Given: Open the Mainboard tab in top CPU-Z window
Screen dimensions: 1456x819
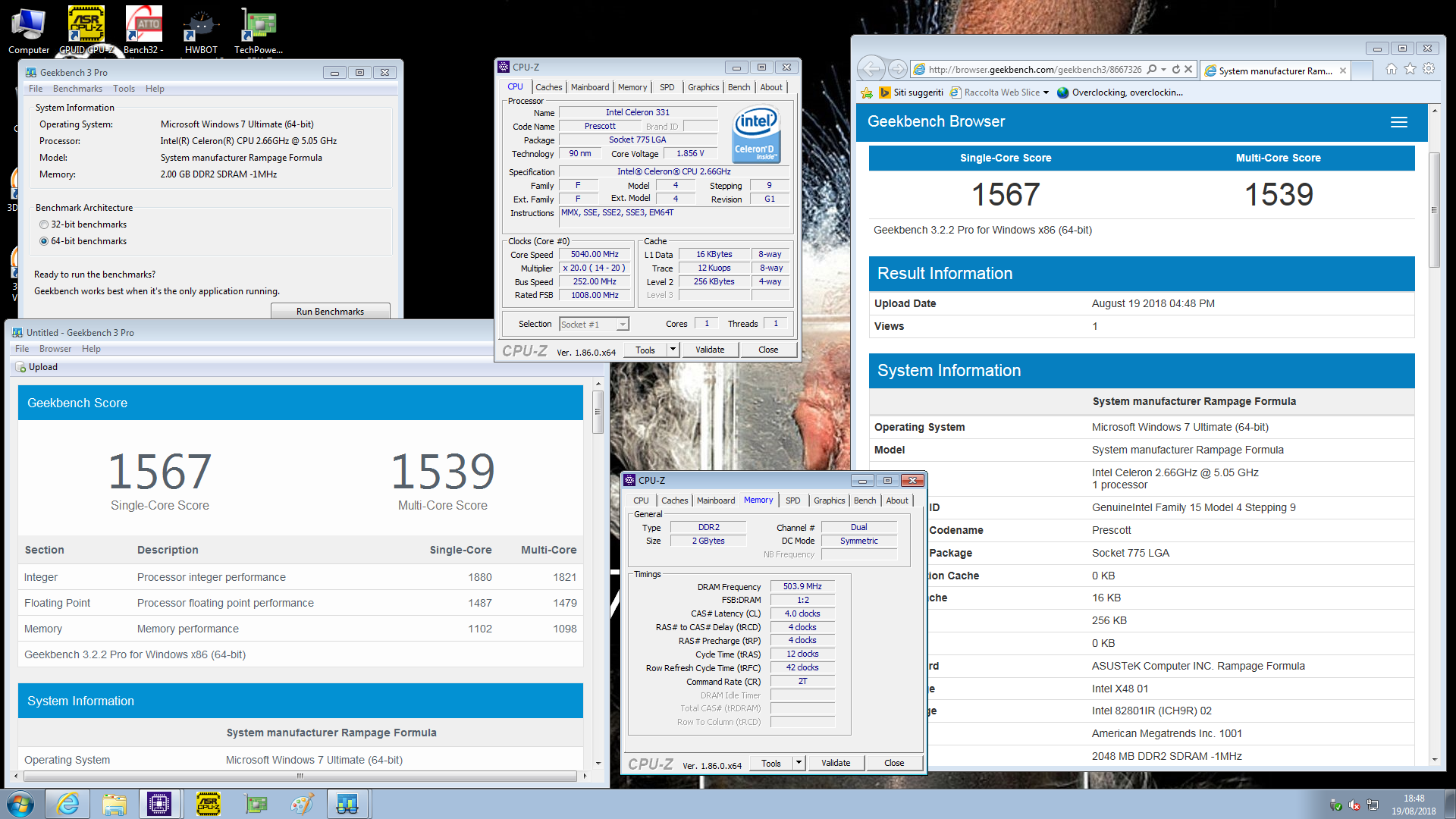Looking at the screenshot, I should coord(590,87).
